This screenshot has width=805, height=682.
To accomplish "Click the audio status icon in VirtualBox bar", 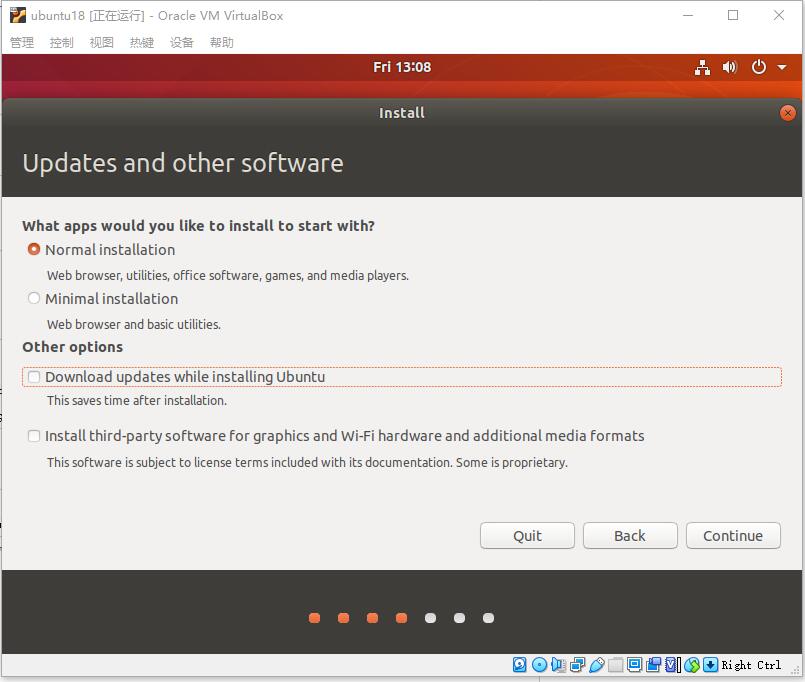I will (558, 665).
